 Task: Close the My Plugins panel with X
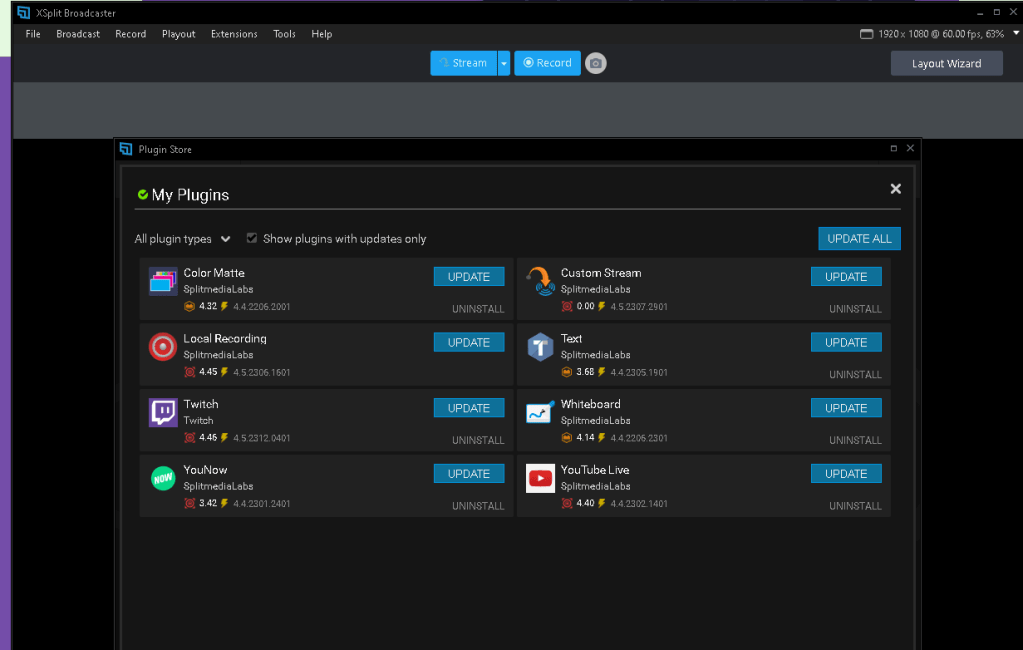point(895,189)
